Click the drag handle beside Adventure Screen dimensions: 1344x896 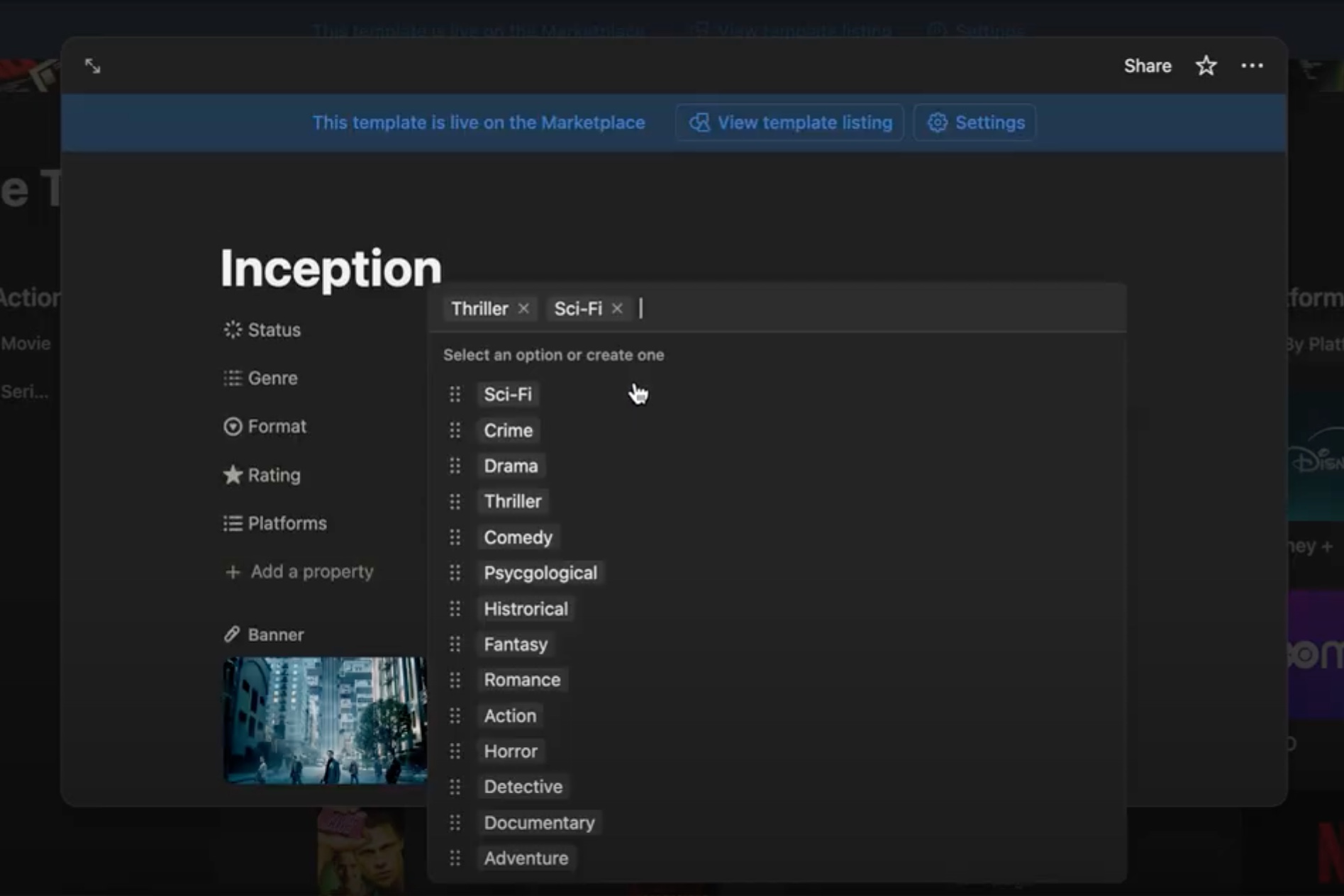pos(455,858)
